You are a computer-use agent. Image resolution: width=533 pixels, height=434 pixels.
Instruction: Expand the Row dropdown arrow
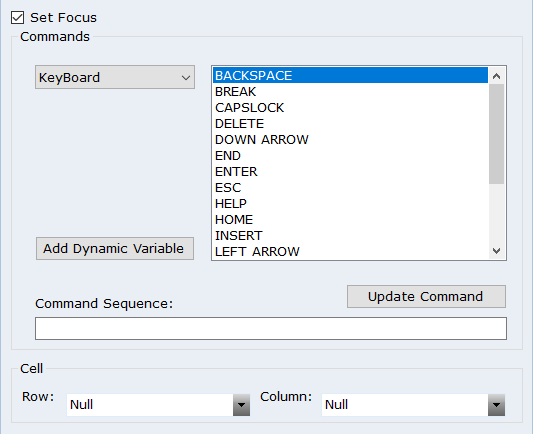(x=241, y=405)
